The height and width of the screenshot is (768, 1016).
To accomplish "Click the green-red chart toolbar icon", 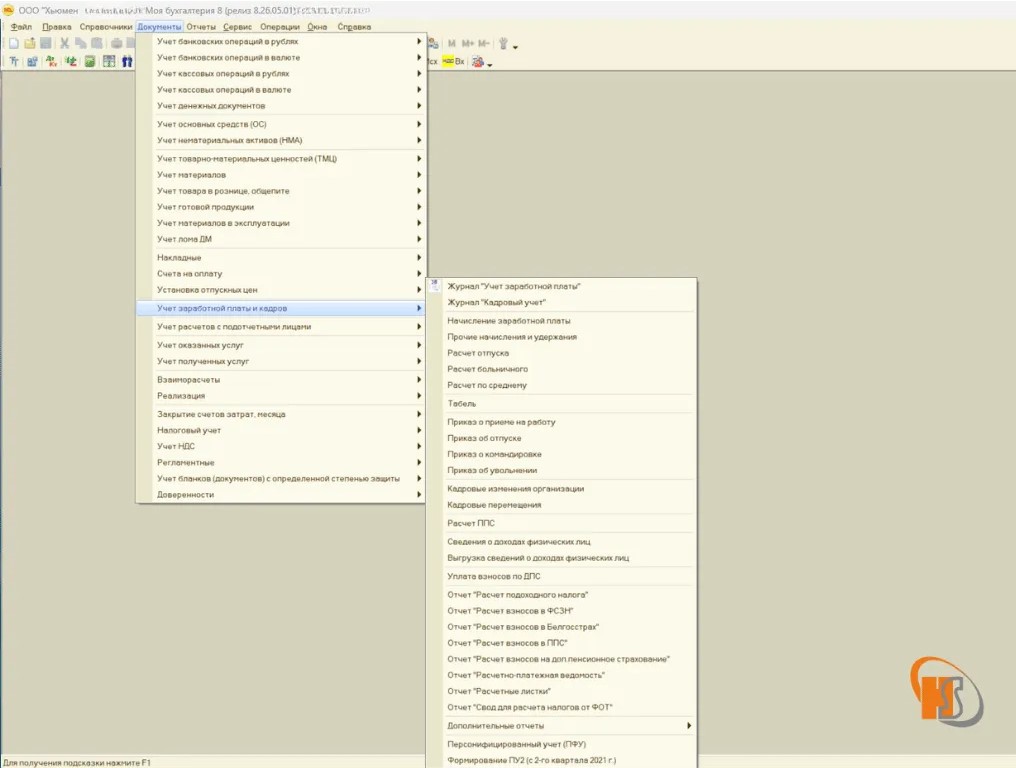I will (x=71, y=62).
